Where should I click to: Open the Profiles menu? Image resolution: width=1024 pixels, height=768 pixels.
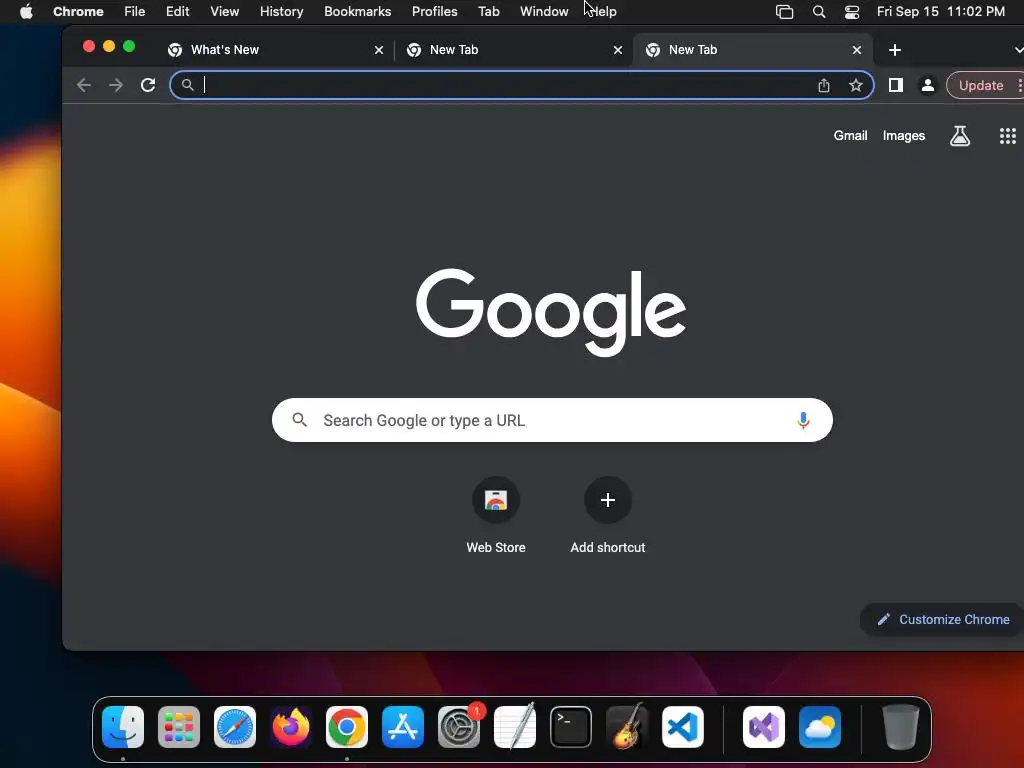(434, 11)
